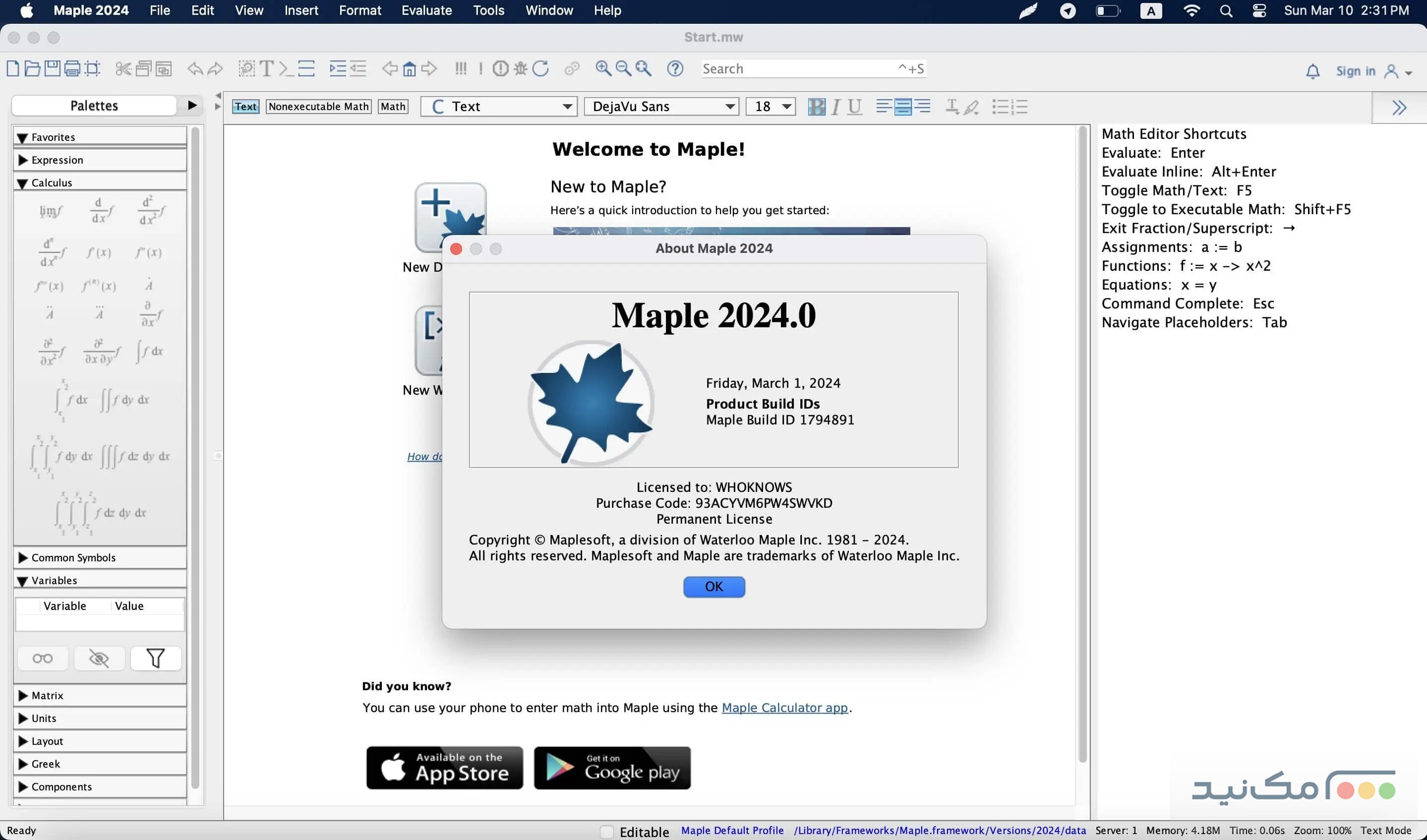Click inside the Search field
The width and height of the screenshot is (1427, 840).
793,68
